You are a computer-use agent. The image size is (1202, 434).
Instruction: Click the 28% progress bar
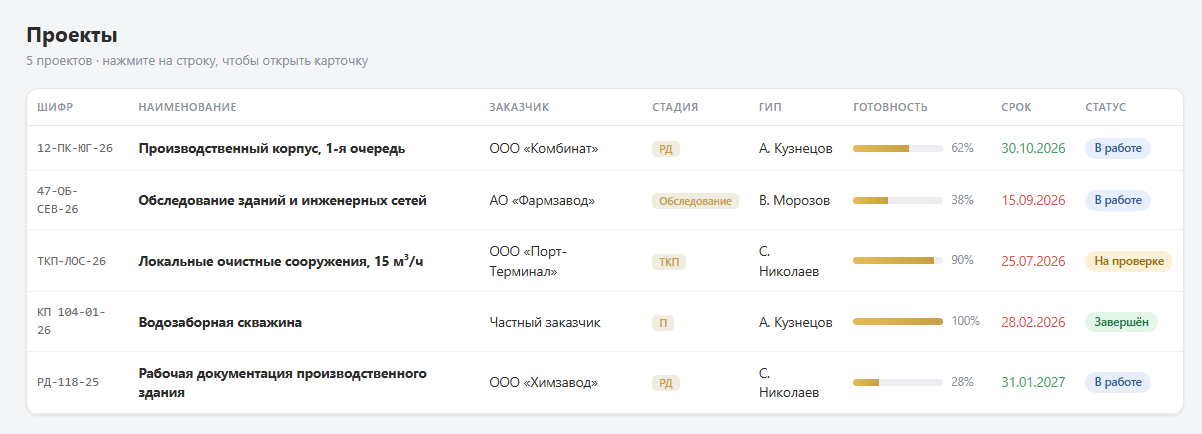coord(897,382)
